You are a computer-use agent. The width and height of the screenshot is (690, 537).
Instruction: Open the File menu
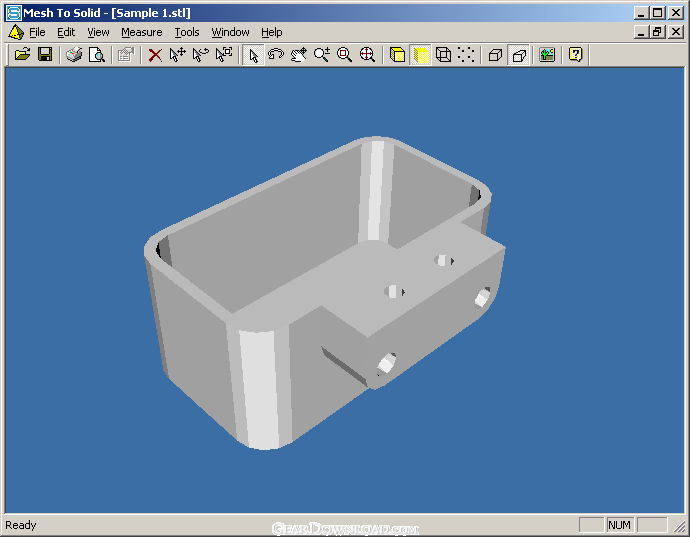pos(37,32)
